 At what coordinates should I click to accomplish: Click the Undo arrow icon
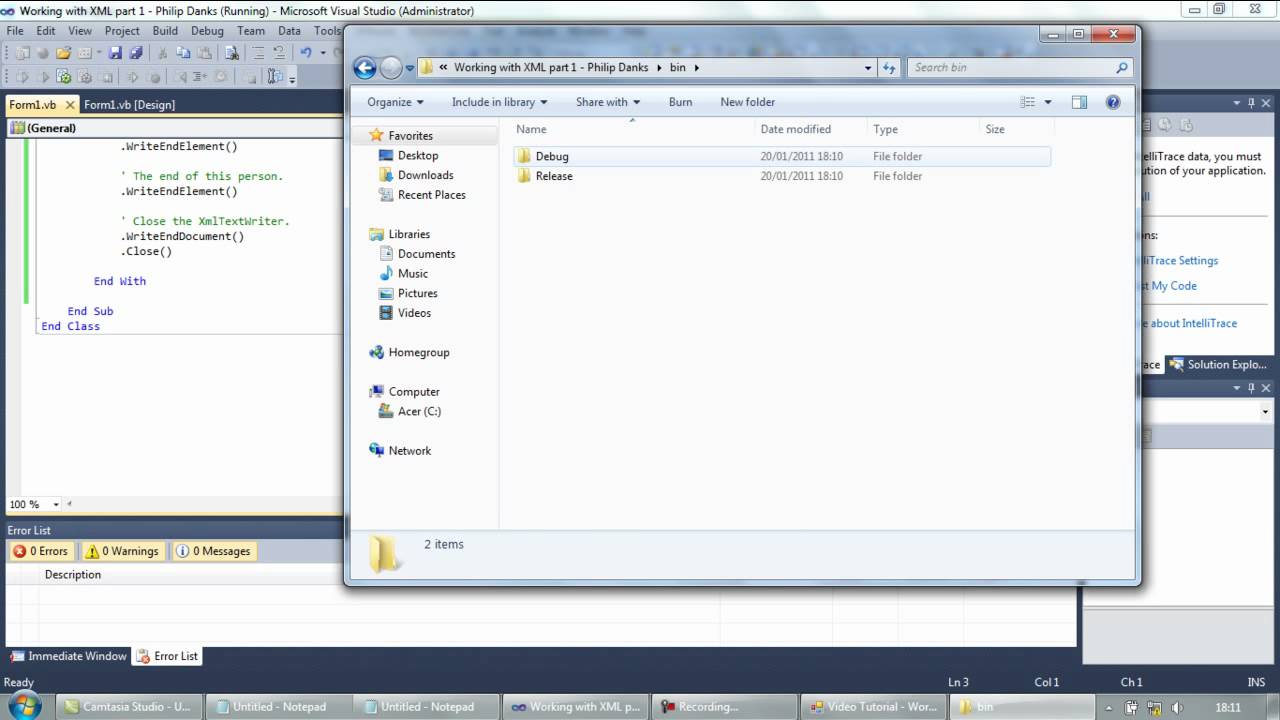306,52
